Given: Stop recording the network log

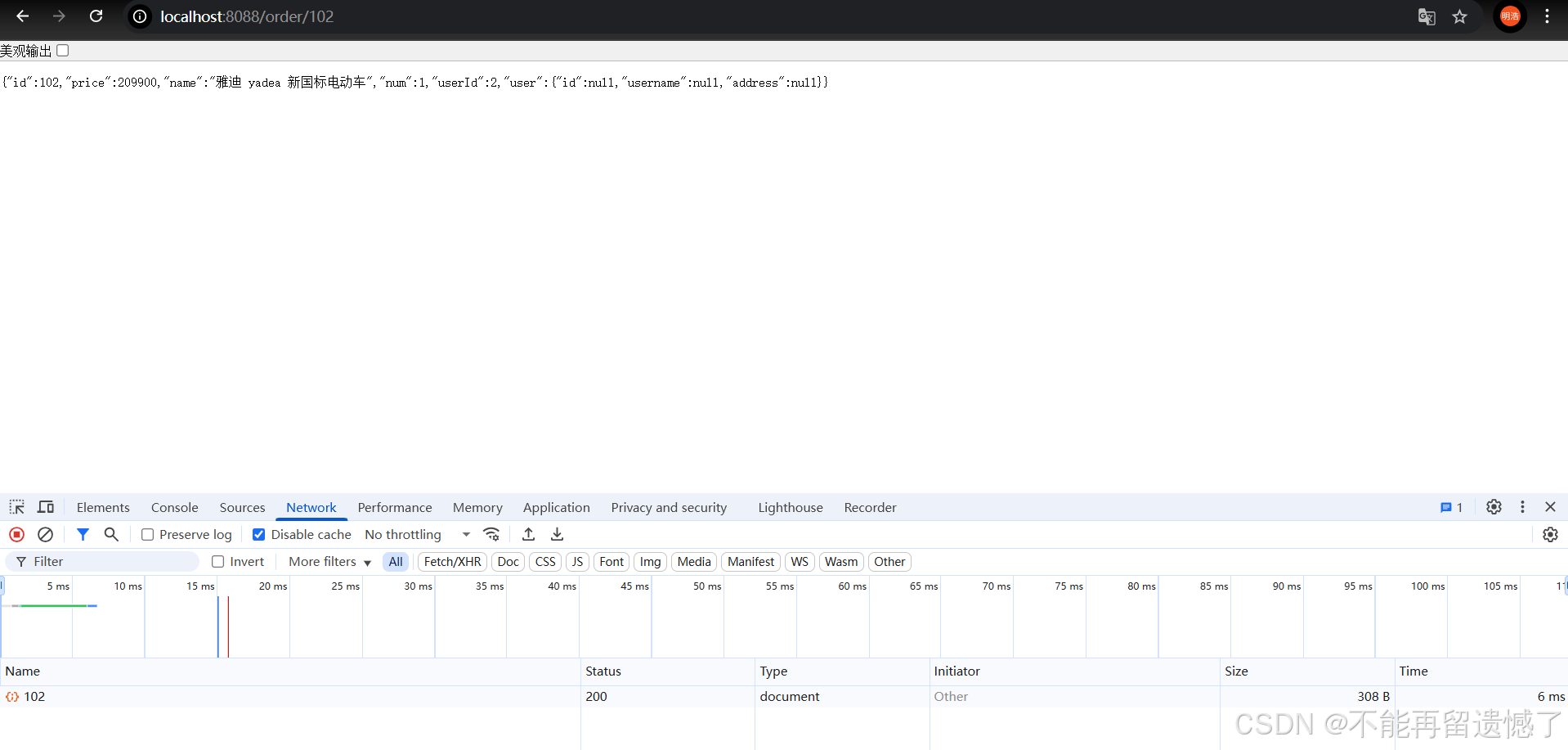Looking at the screenshot, I should point(16,534).
